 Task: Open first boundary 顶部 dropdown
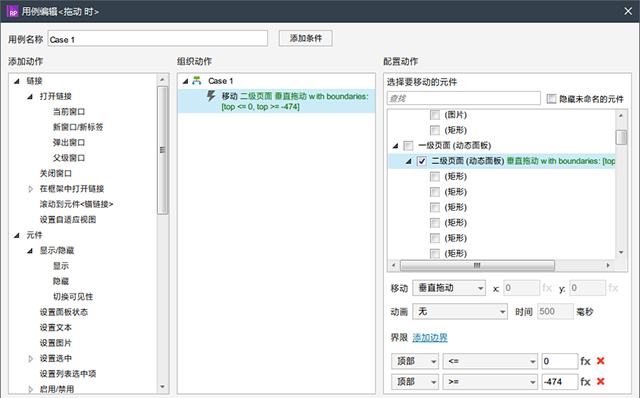coord(415,361)
